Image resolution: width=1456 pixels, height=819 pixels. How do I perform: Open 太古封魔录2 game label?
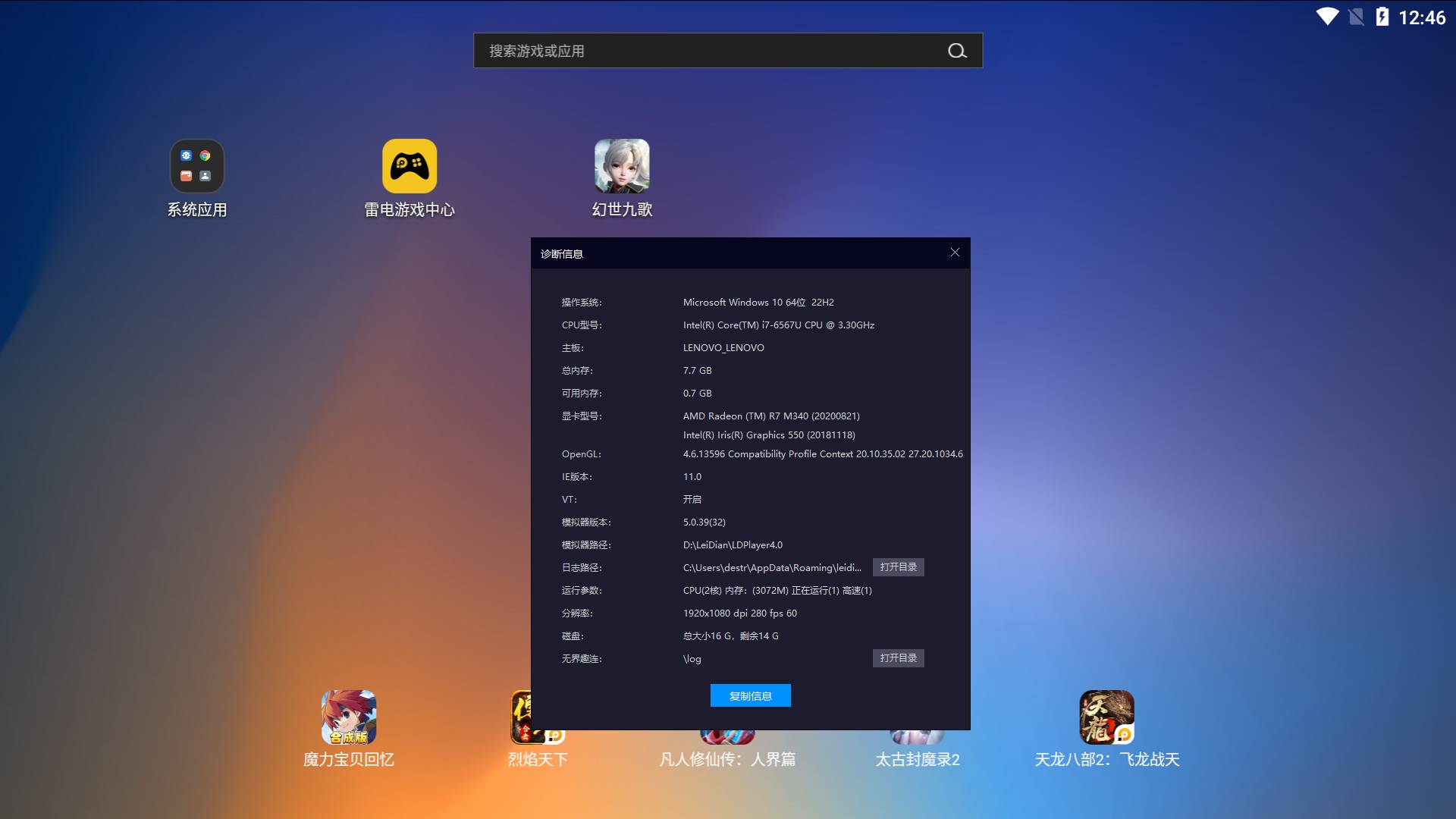click(918, 759)
